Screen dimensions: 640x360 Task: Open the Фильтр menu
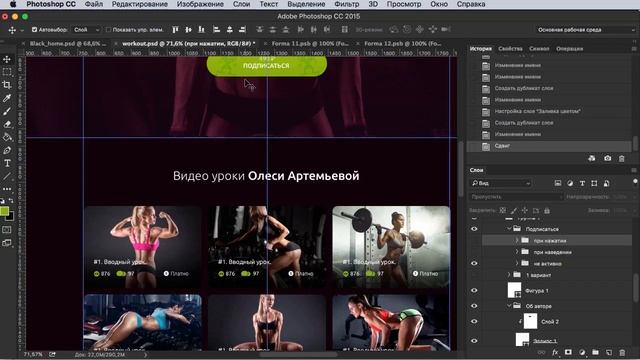coord(347,4)
